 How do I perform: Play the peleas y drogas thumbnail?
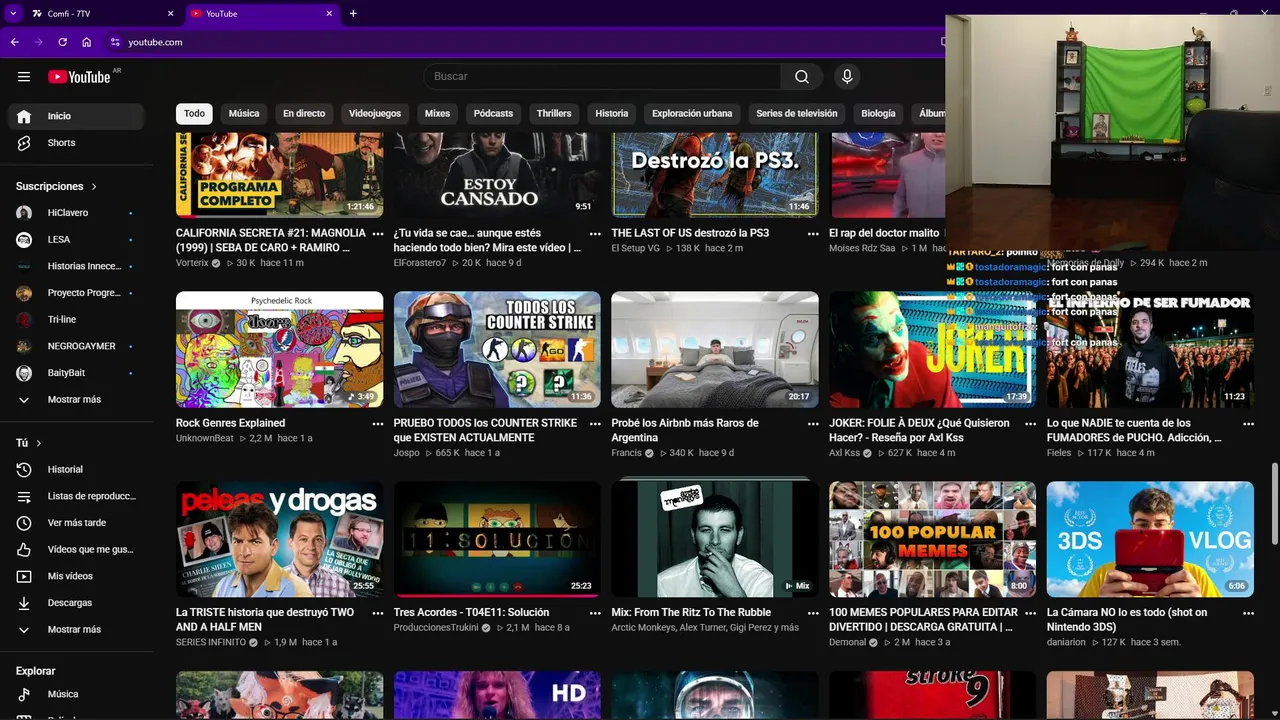(x=279, y=539)
